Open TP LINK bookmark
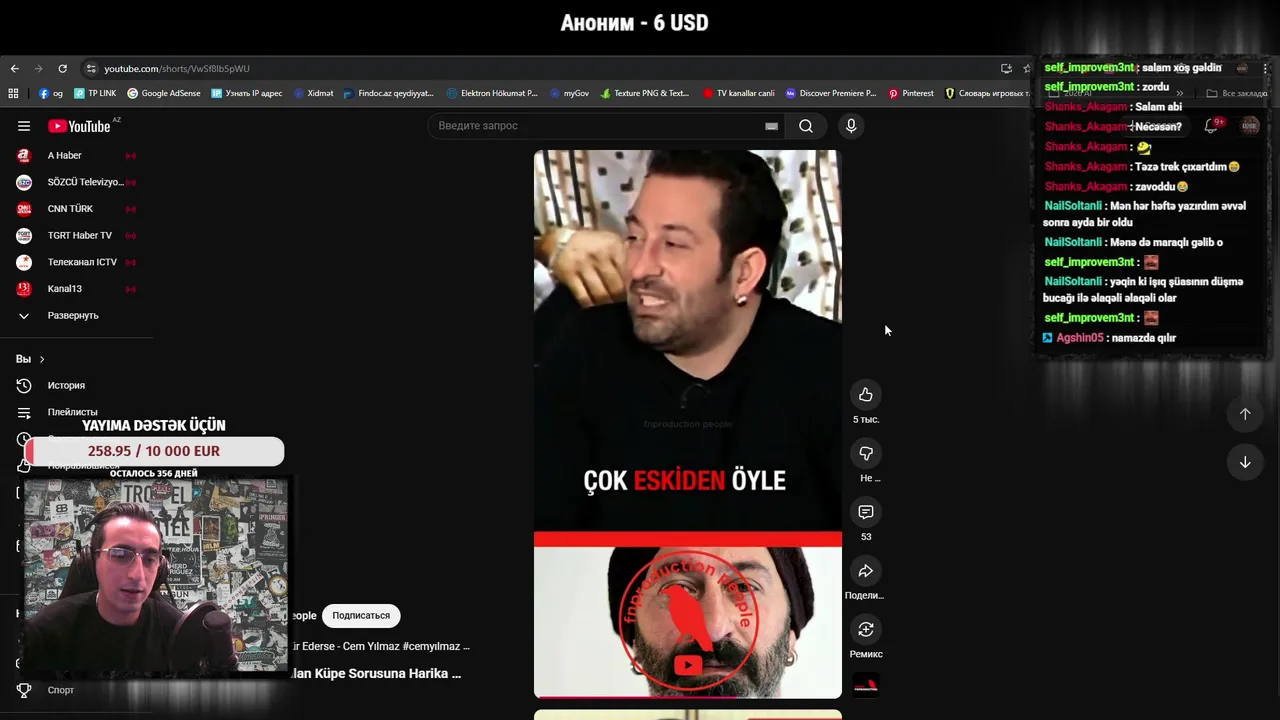The height and width of the screenshot is (720, 1280). click(x=95, y=93)
